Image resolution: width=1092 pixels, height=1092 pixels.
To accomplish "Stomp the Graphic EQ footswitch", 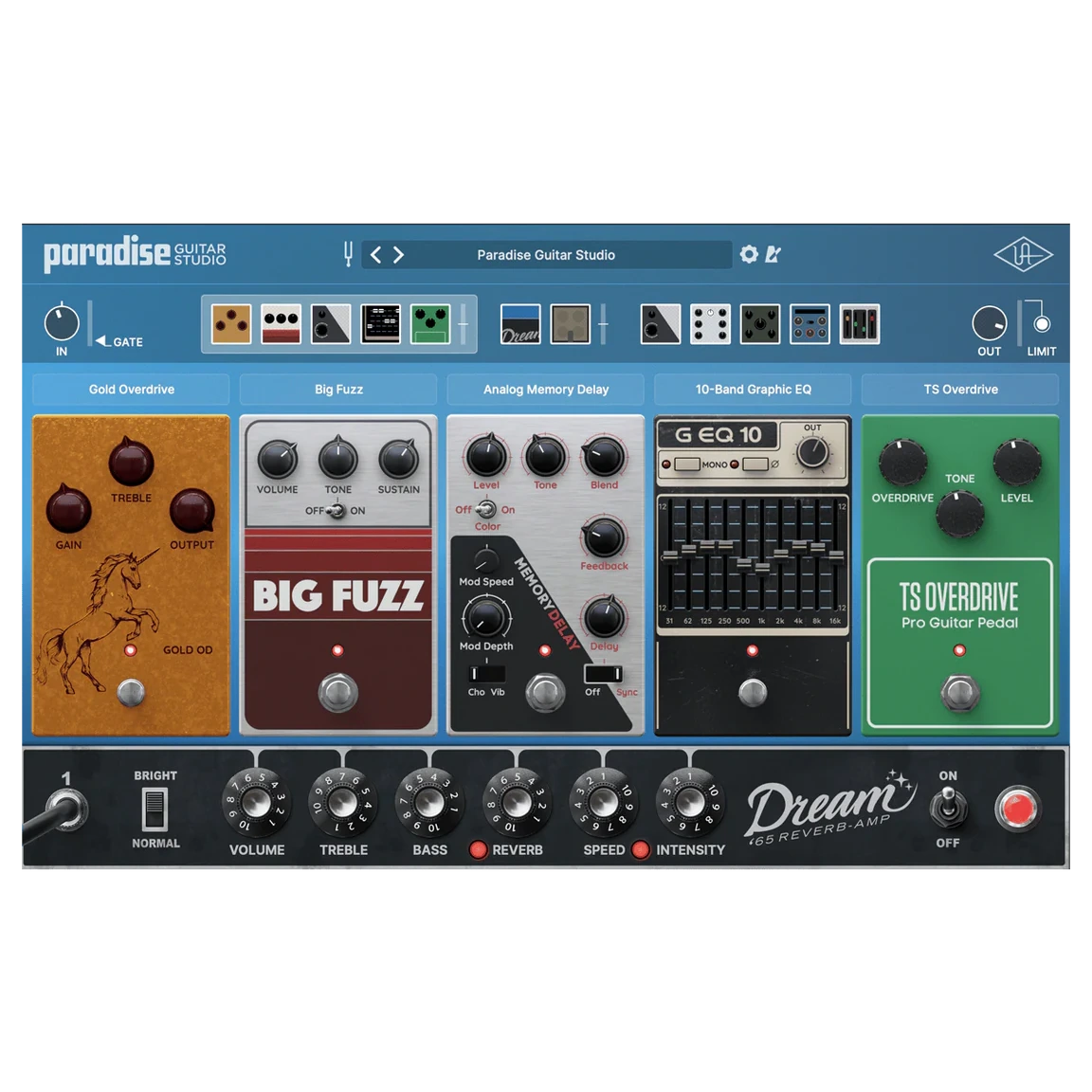I will point(752,693).
